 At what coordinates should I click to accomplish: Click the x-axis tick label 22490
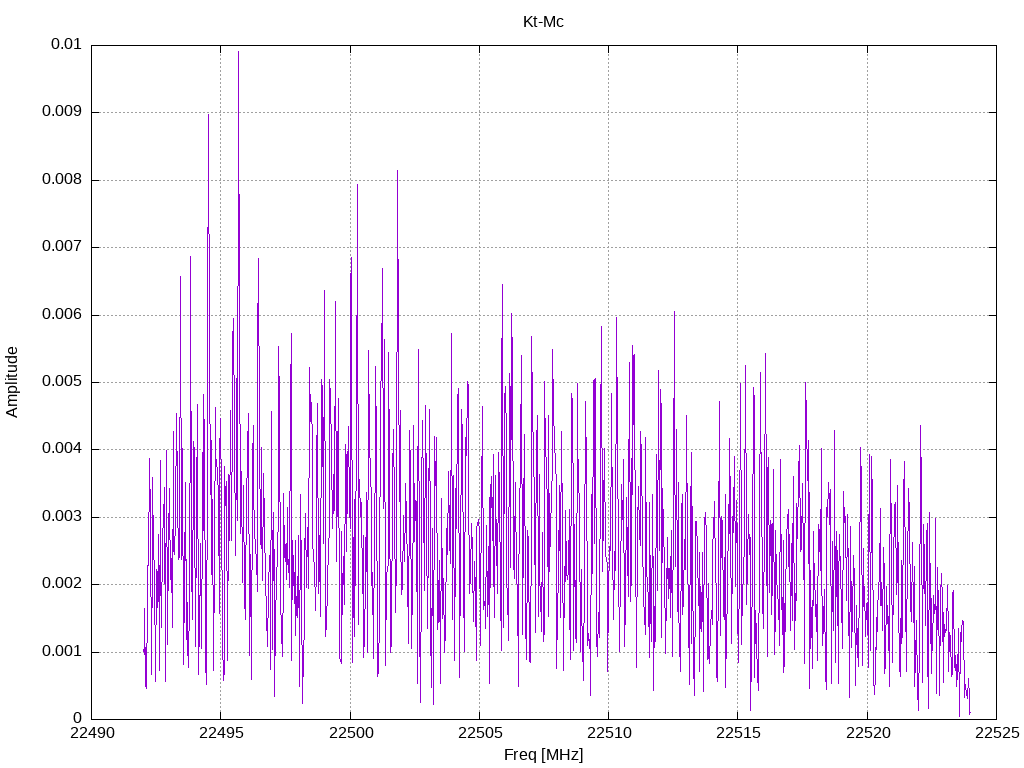92,733
